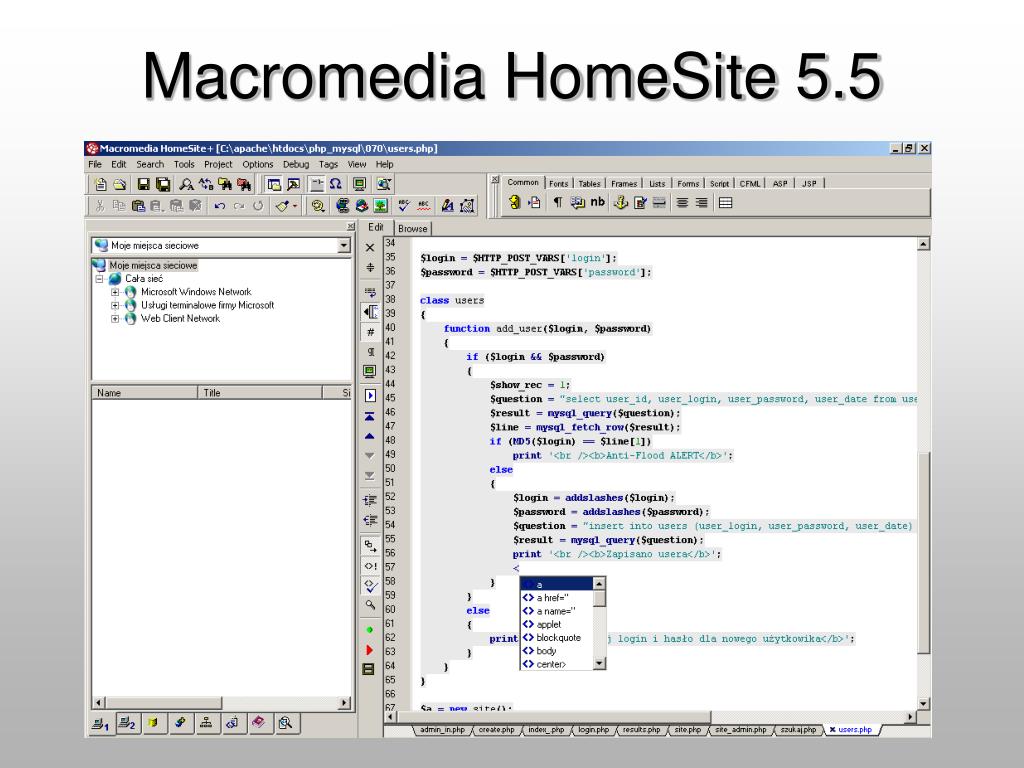Click the Open file icon

119,184
